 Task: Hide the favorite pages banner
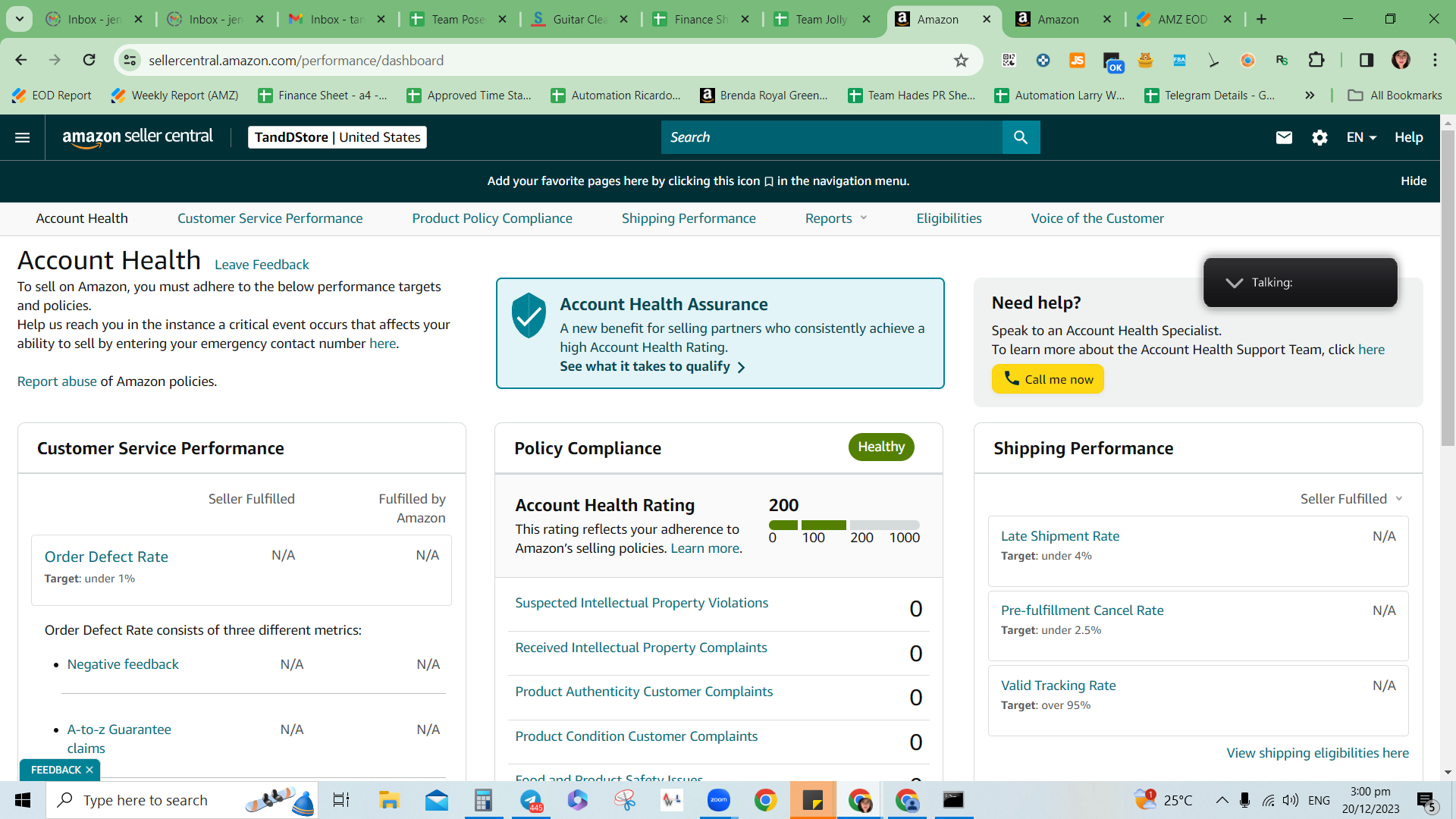1414,180
